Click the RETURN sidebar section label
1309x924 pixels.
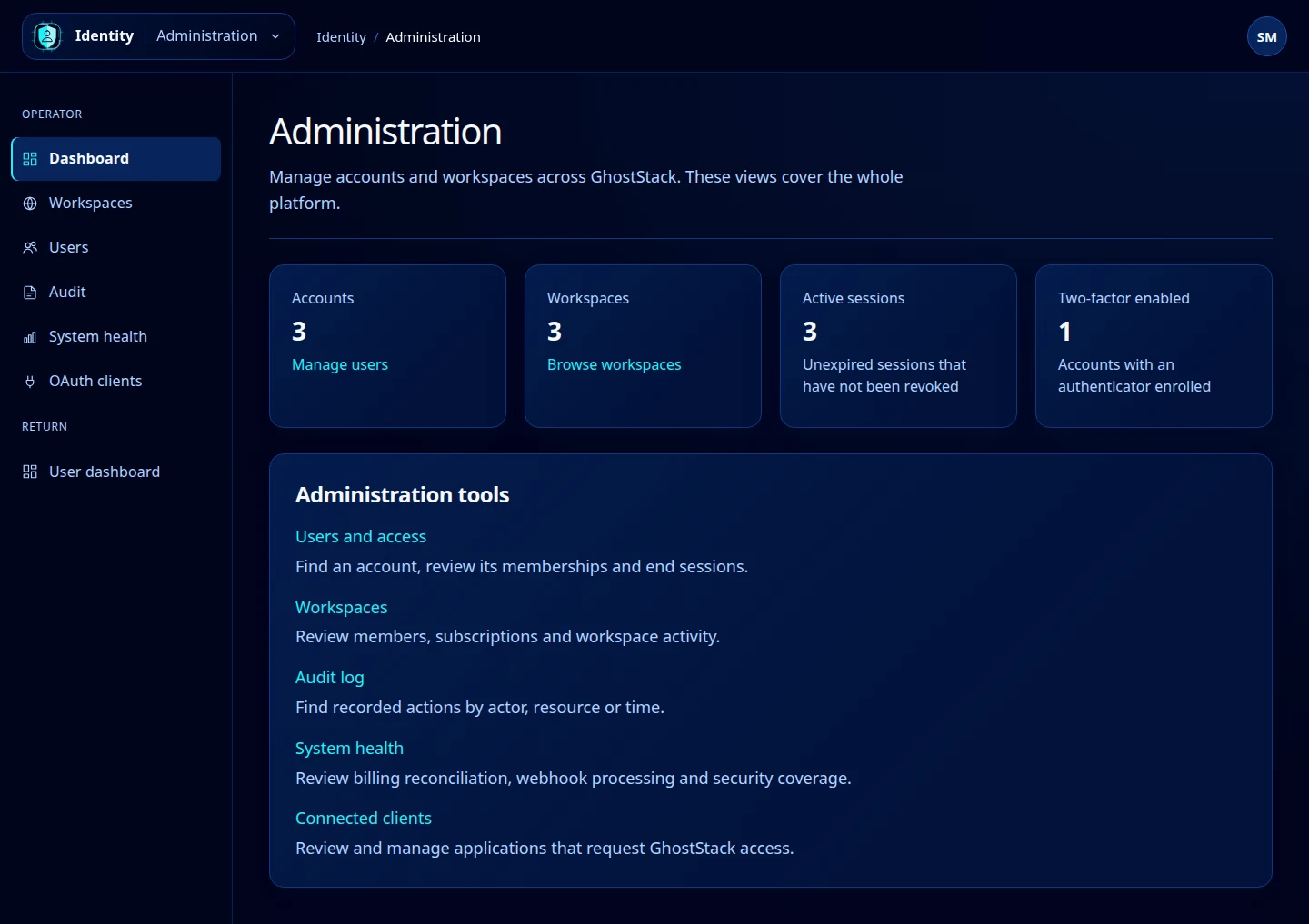click(45, 427)
